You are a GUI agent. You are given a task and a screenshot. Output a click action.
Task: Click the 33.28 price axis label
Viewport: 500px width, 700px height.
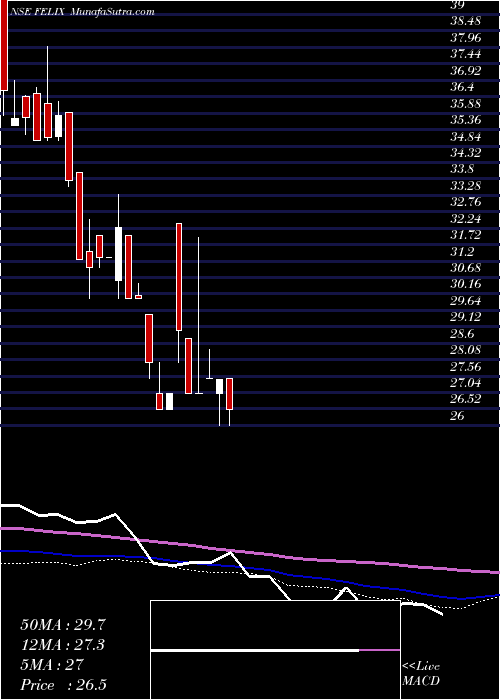[466, 186]
